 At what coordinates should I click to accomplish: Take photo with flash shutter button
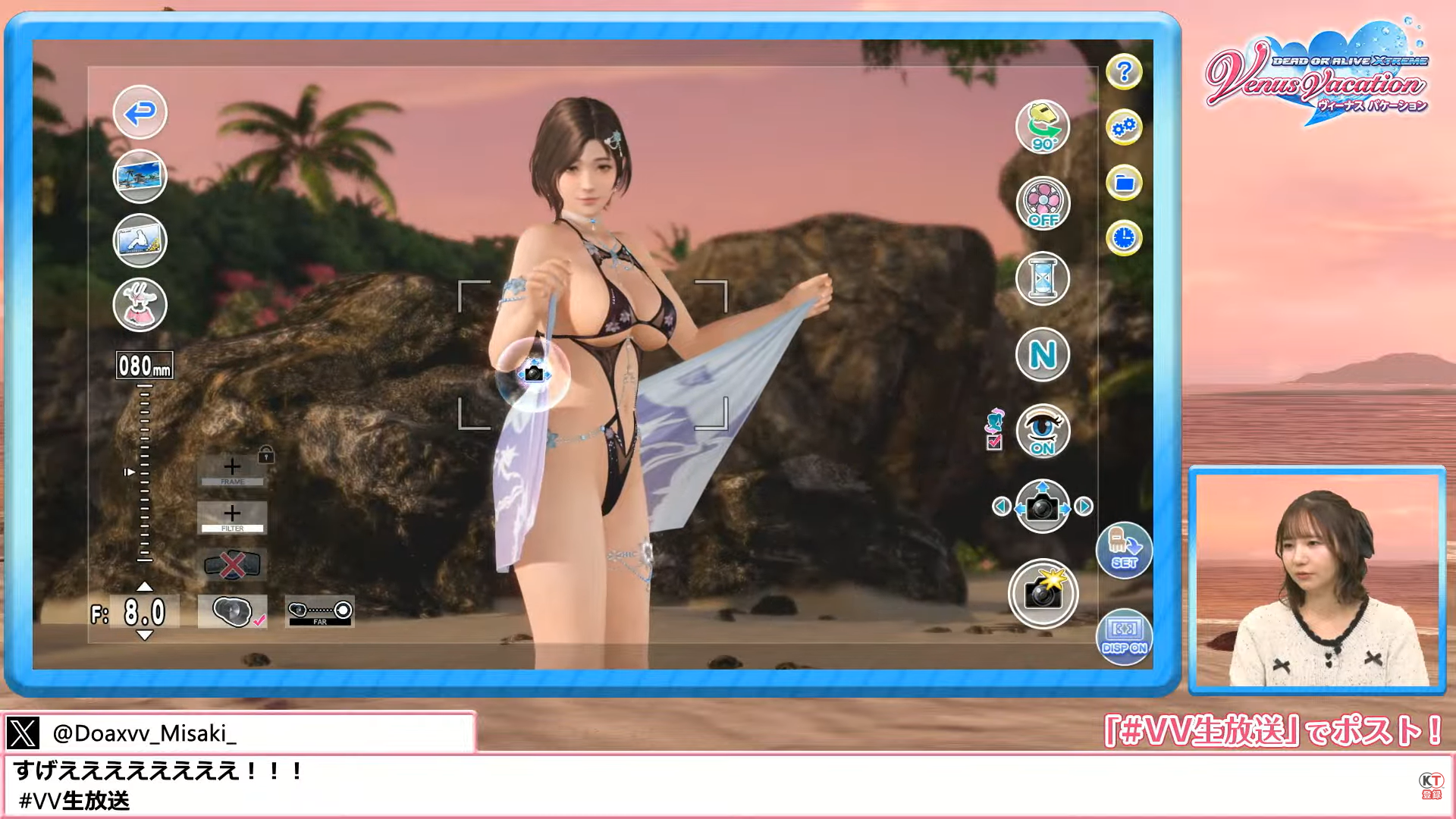(x=1042, y=594)
